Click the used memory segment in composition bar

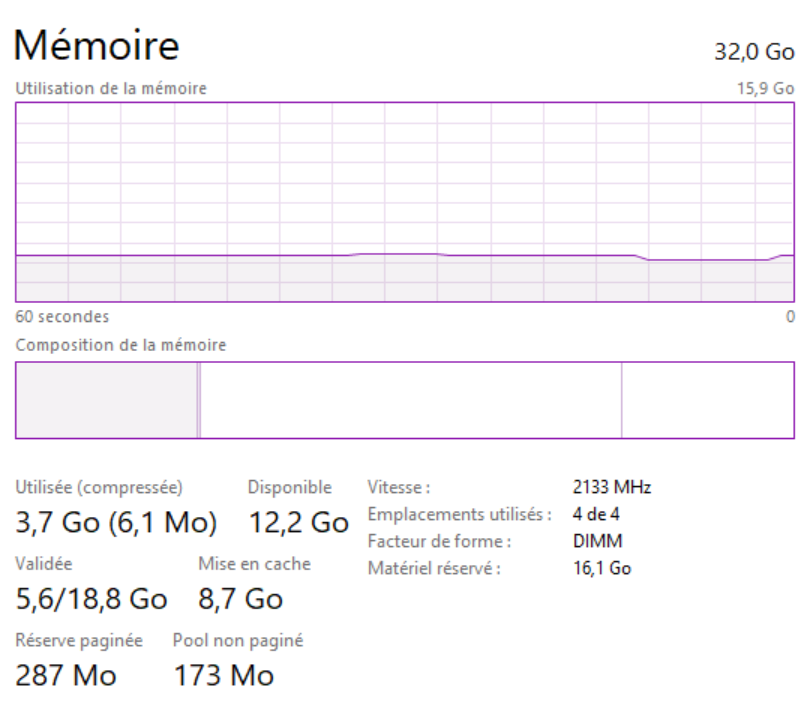(106, 400)
